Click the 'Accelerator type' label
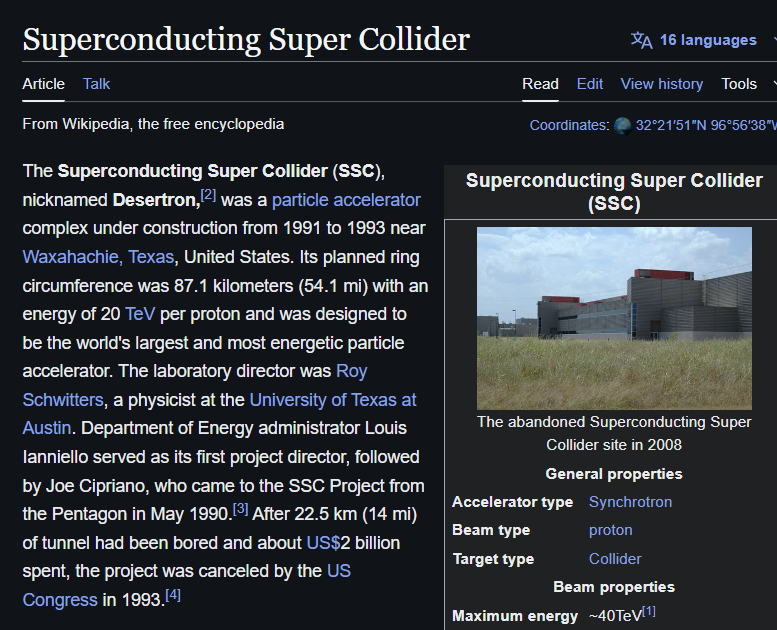Image resolution: width=777 pixels, height=630 pixels. (x=512, y=502)
